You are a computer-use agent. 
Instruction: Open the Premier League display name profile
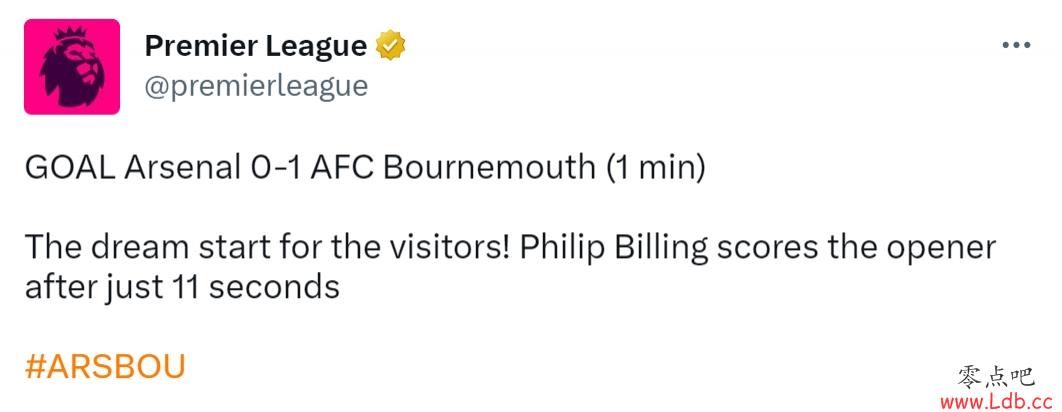tap(255, 45)
